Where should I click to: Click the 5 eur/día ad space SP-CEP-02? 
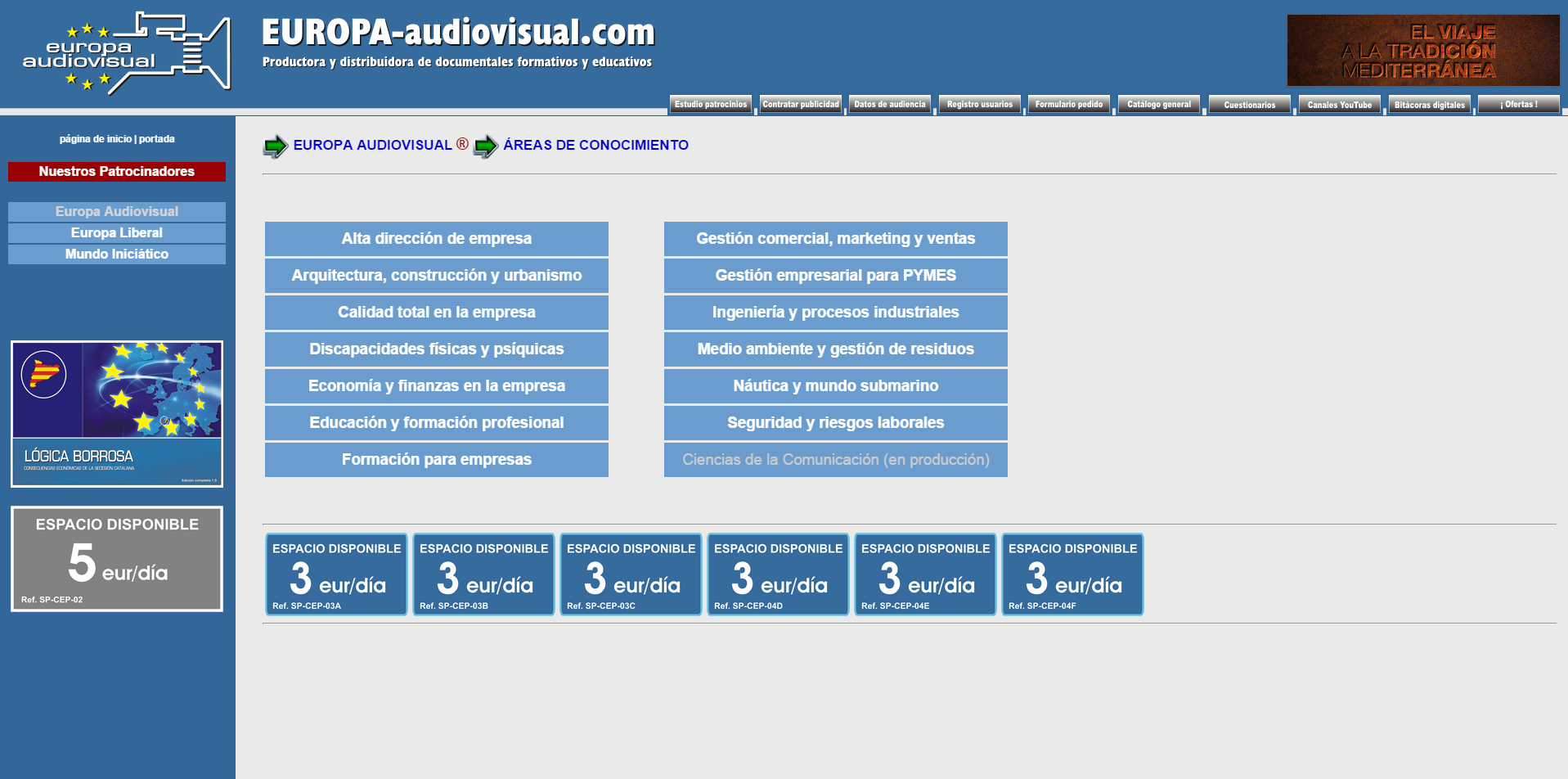(117, 559)
